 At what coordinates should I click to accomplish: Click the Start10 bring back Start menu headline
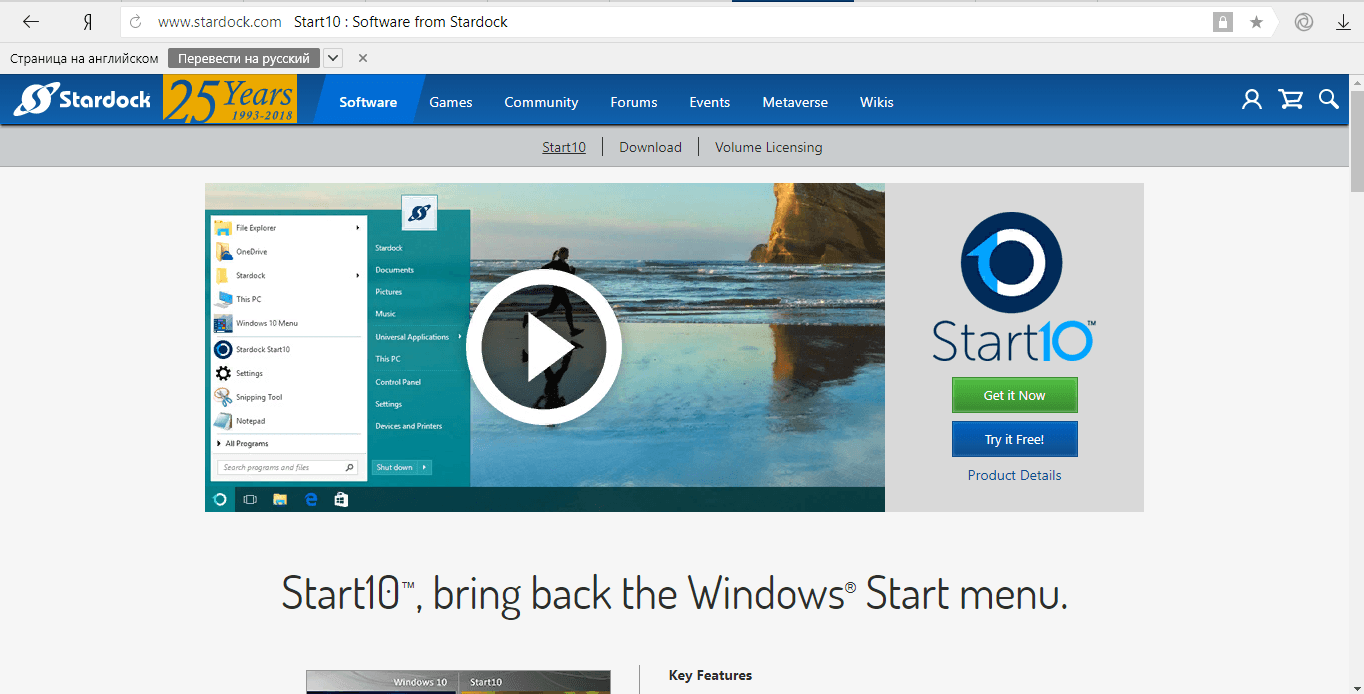click(x=675, y=592)
